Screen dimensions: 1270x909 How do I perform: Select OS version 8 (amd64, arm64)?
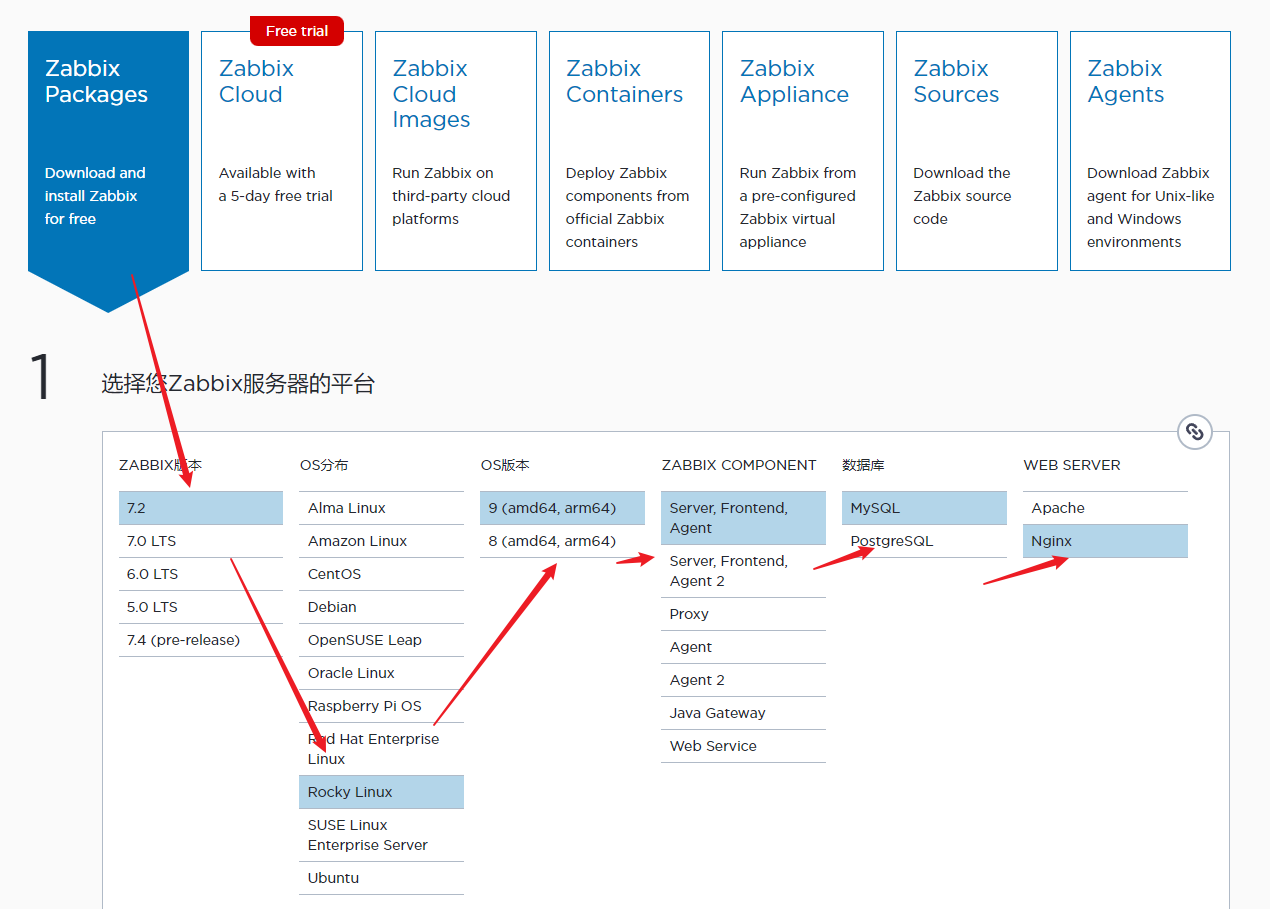coord(562,541)
